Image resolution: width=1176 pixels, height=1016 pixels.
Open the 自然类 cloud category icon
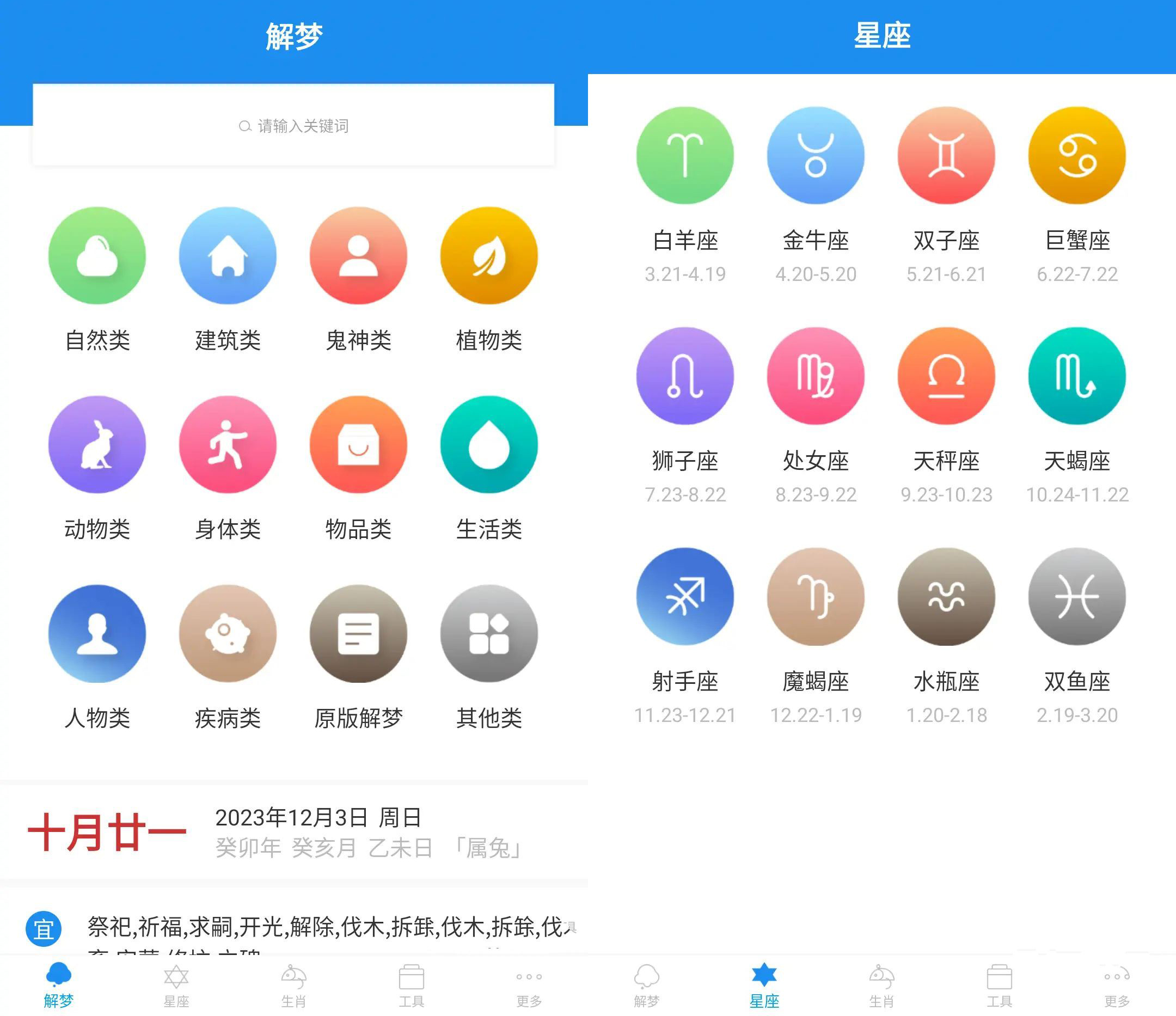click(97, 255)
